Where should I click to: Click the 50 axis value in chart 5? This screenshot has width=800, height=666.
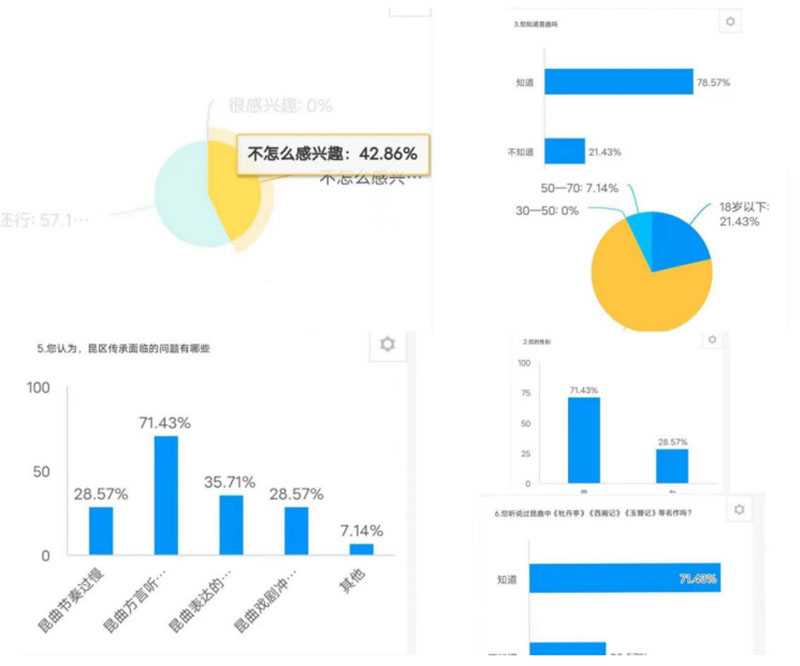click(x=41, y=472)
